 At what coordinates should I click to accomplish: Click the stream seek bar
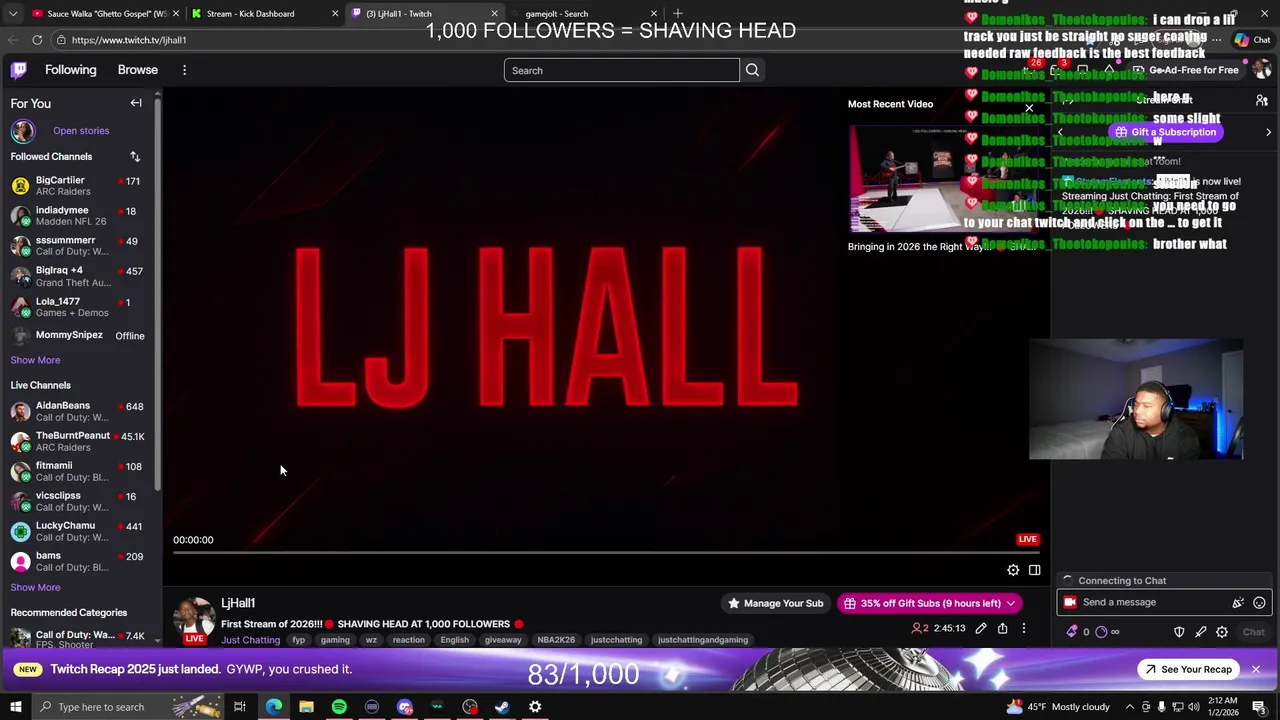point(606,552)
